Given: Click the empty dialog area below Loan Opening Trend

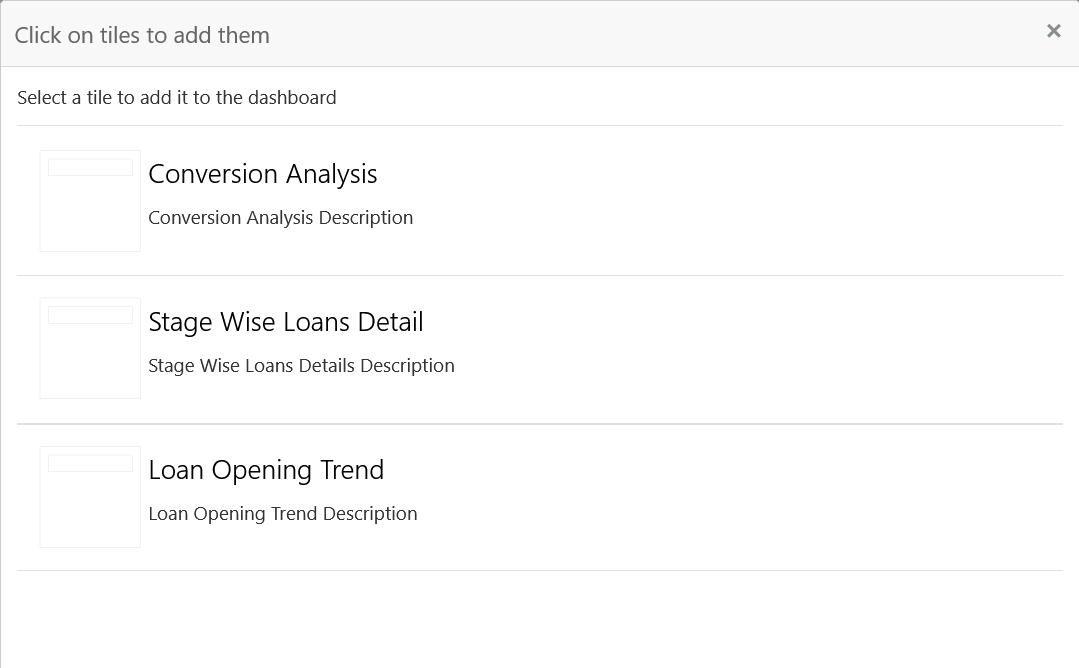Looking at the screenshot, I should pyautogui.click(x=540, y=619).
